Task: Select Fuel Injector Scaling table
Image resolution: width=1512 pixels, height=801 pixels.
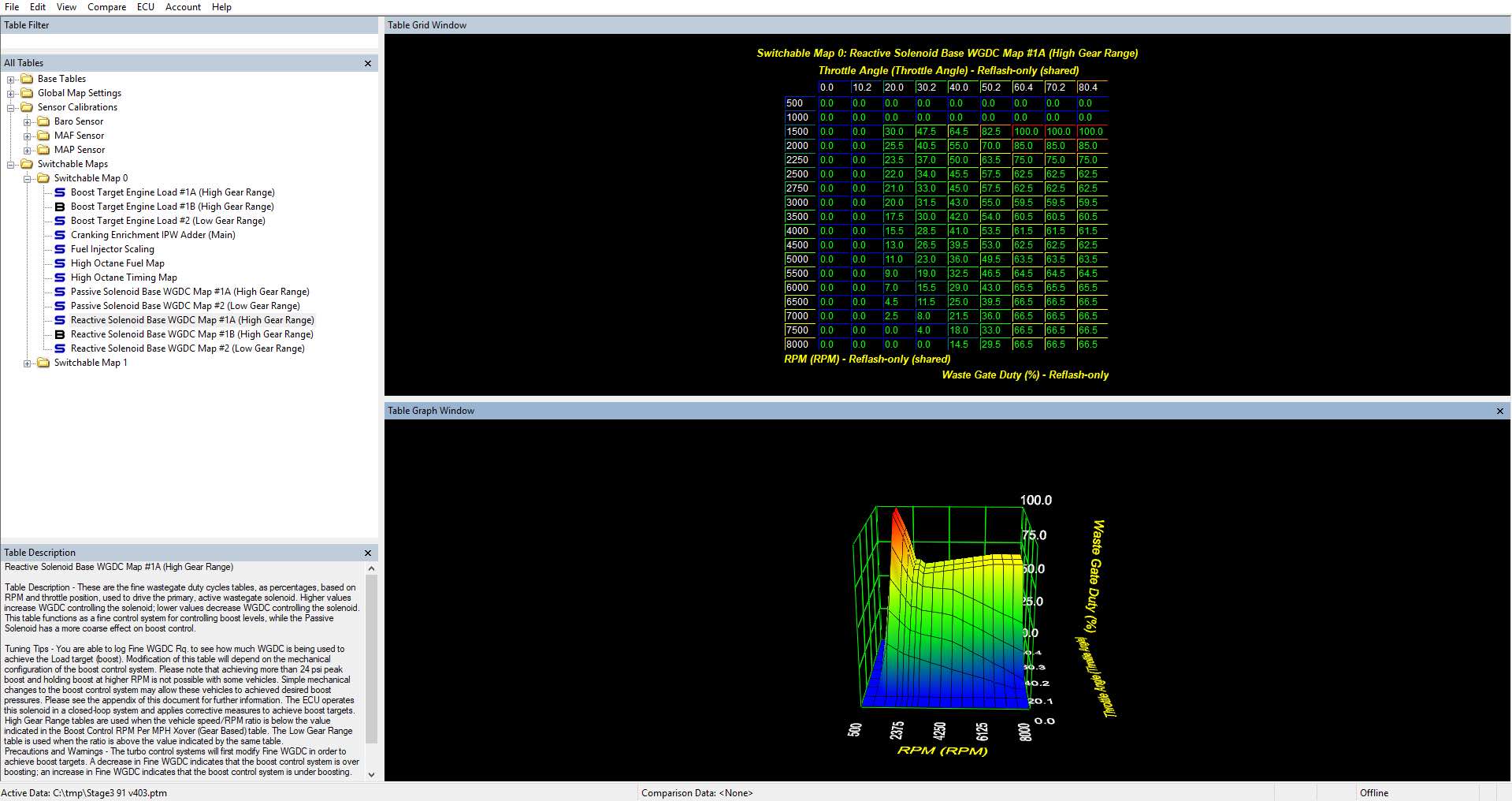Action: (x=113, y=249)
